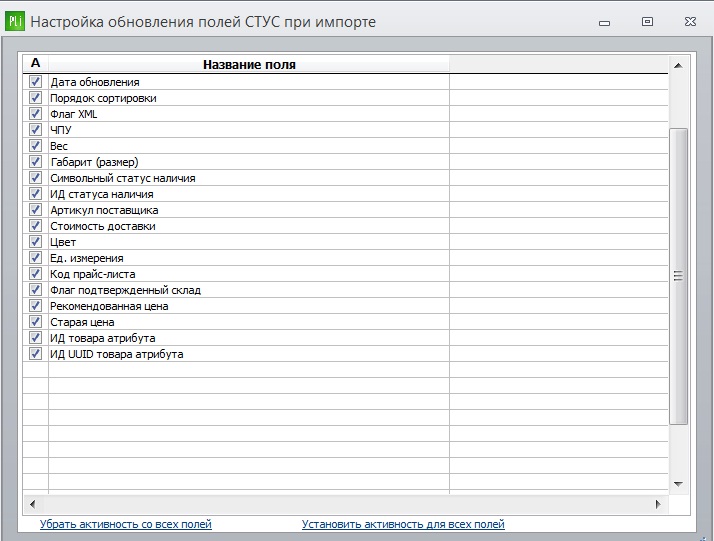This screenshot has width=714, height=541.
Task: Select the Стоимость доставки row text
Action: point(103,226)
